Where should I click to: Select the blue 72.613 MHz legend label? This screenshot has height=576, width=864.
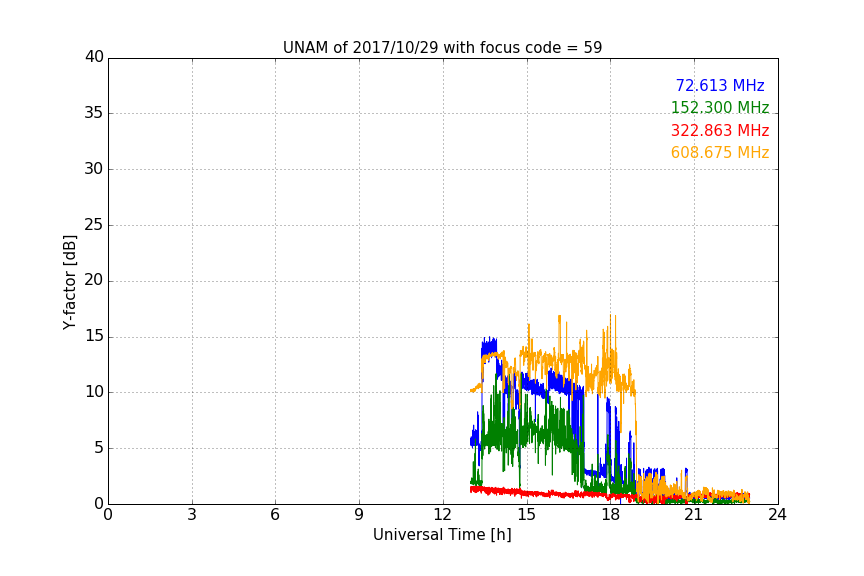[x=720, y=85]
